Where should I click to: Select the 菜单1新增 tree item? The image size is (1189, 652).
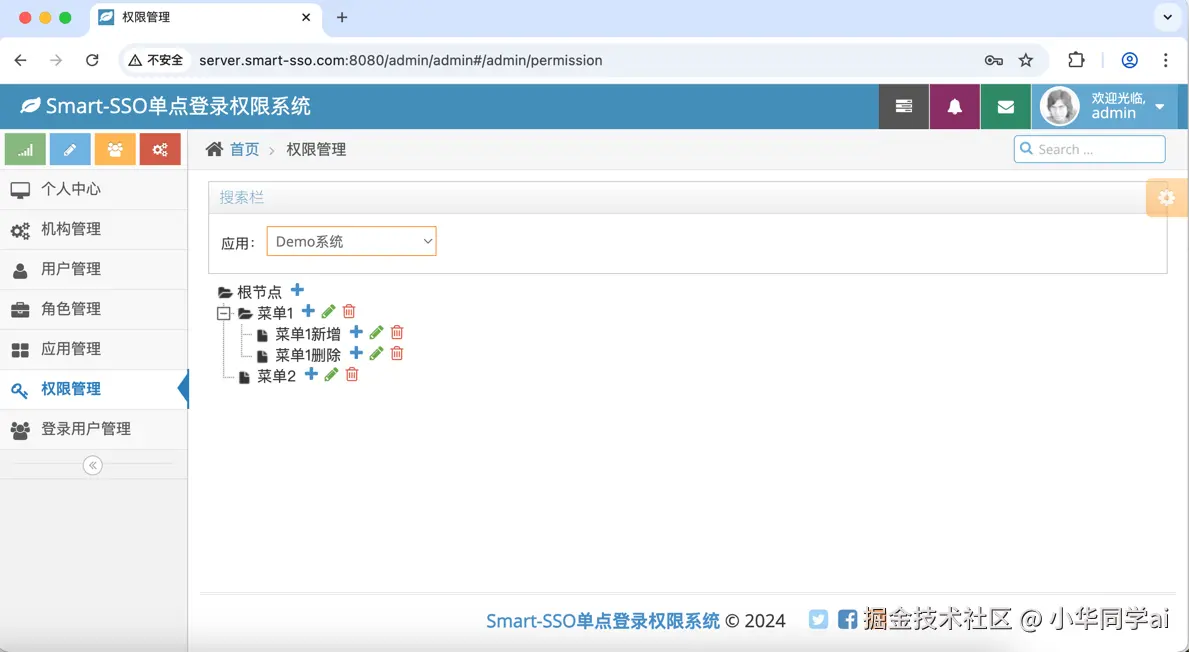coord(308,334)
